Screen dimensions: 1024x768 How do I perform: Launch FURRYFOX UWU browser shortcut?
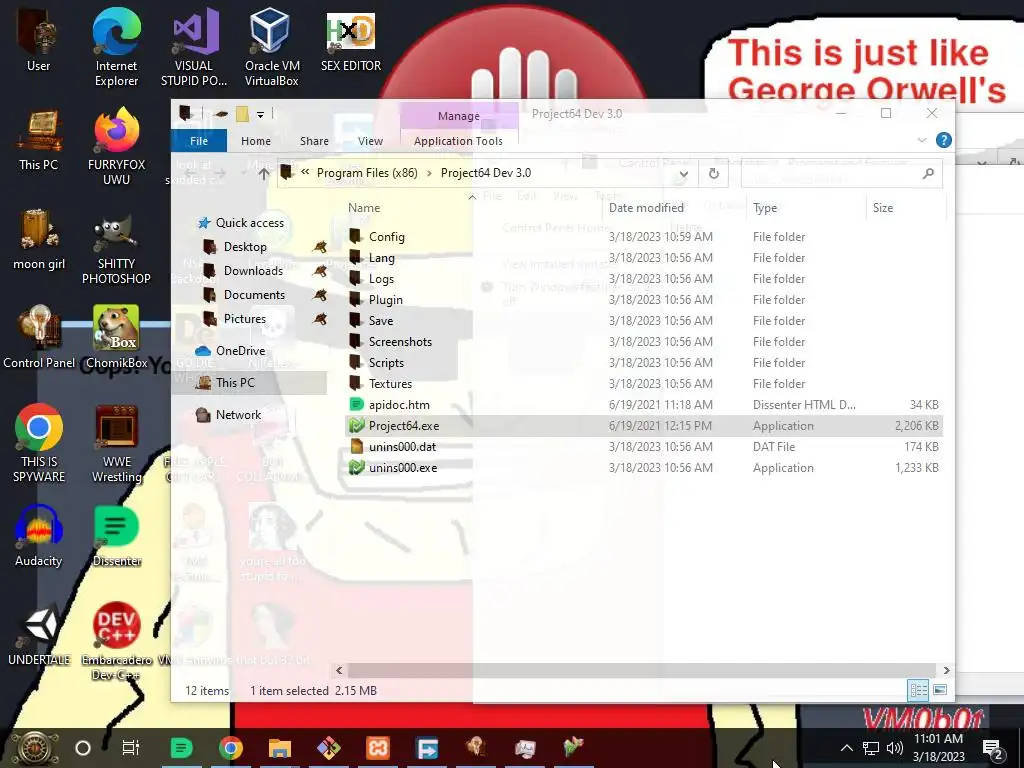click(x=116, y=148)
